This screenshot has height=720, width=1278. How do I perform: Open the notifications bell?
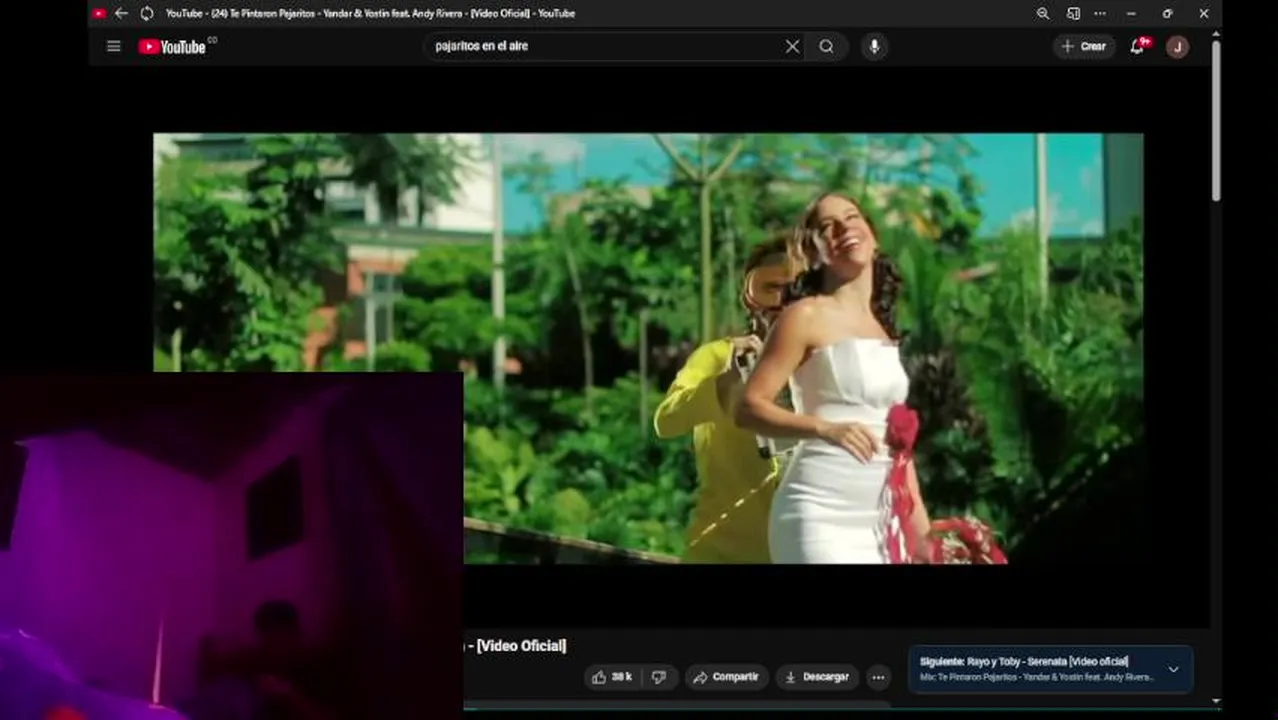(x=1138, y=46)
